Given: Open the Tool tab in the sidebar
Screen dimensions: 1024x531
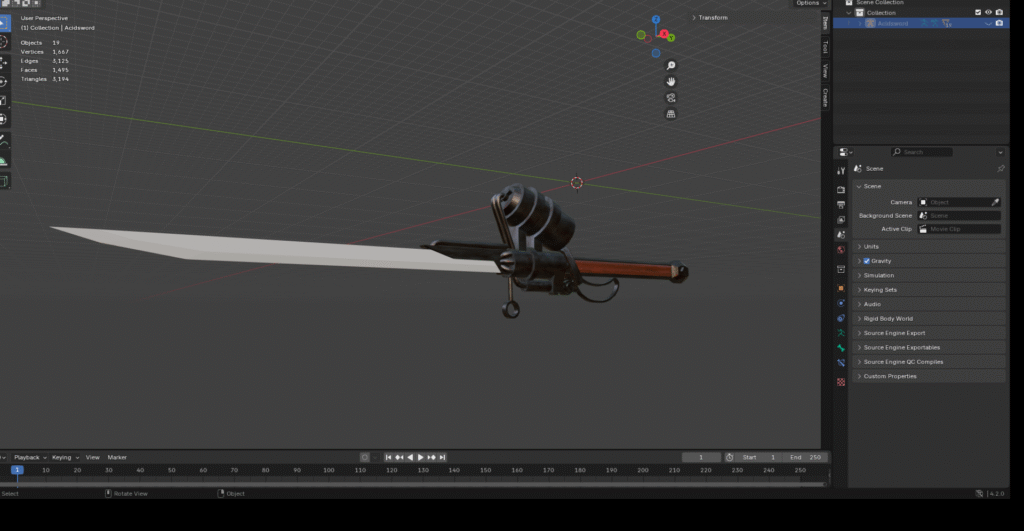Looking at the screenshot, I should click(825, 46).
